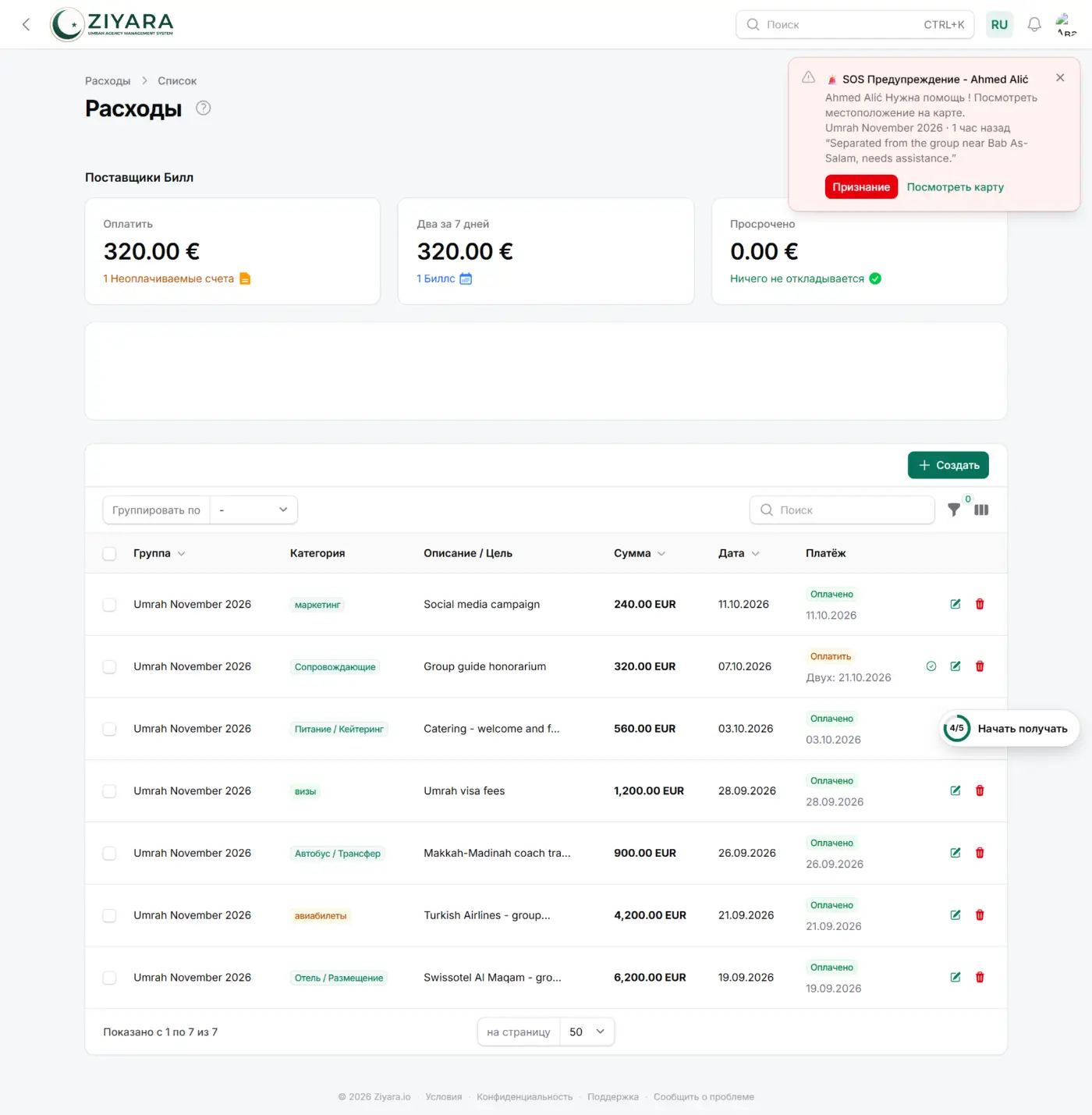Edit the Umrah visa fees expense
Image resolution: width=1092 pixels, height=1115 pixels.
coord(955,790)
